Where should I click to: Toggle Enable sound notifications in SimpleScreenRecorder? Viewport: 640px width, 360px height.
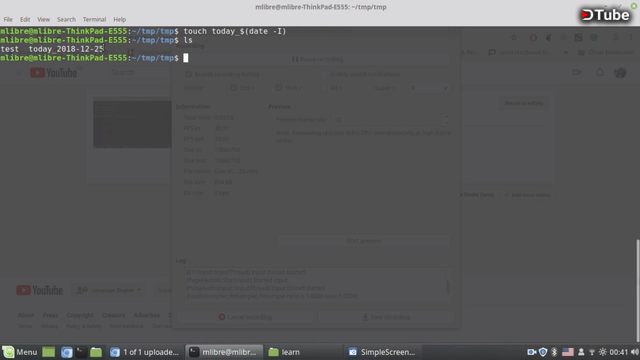click(361, 74)
